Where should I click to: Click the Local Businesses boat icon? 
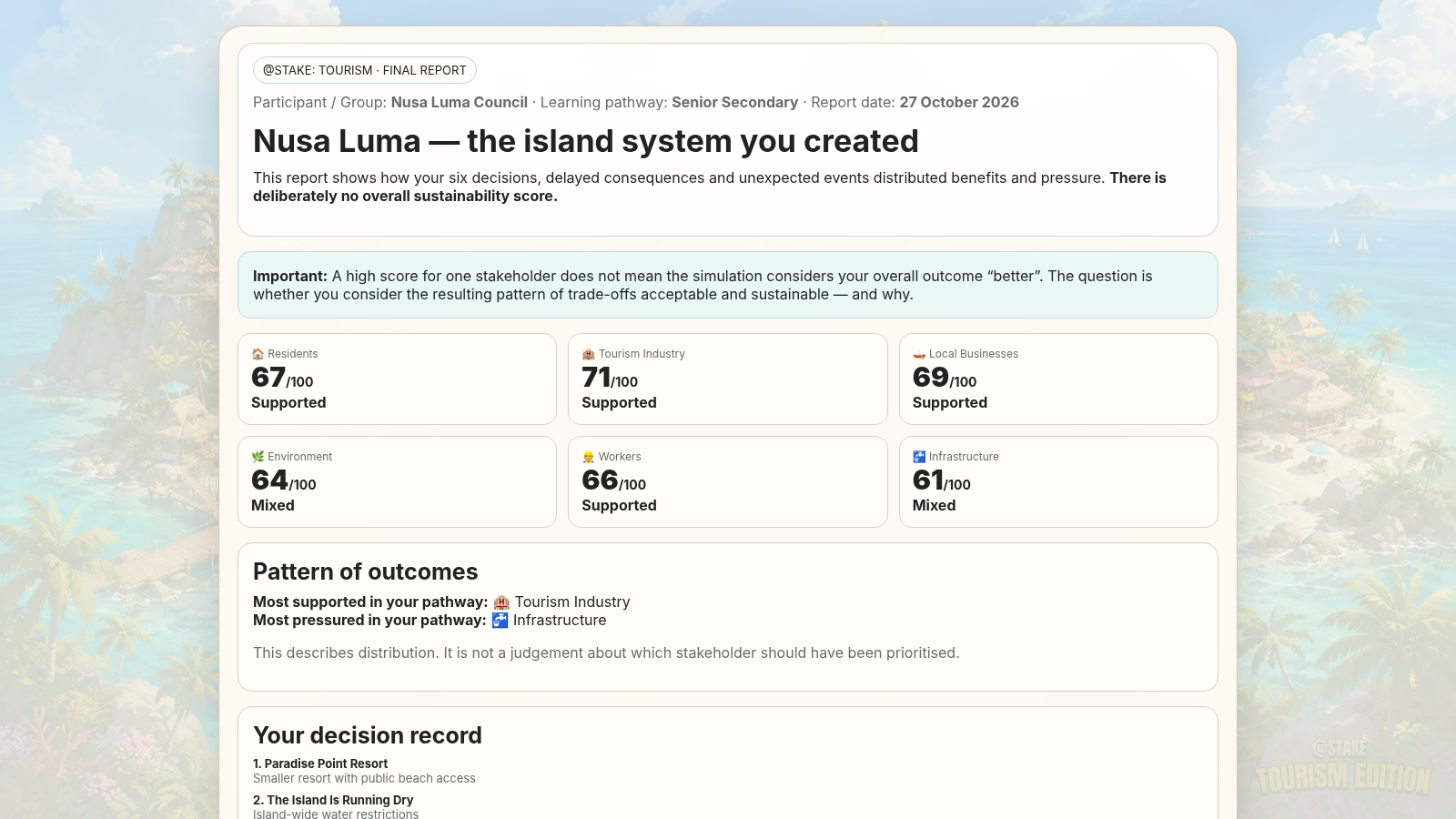tap(919, 354)
